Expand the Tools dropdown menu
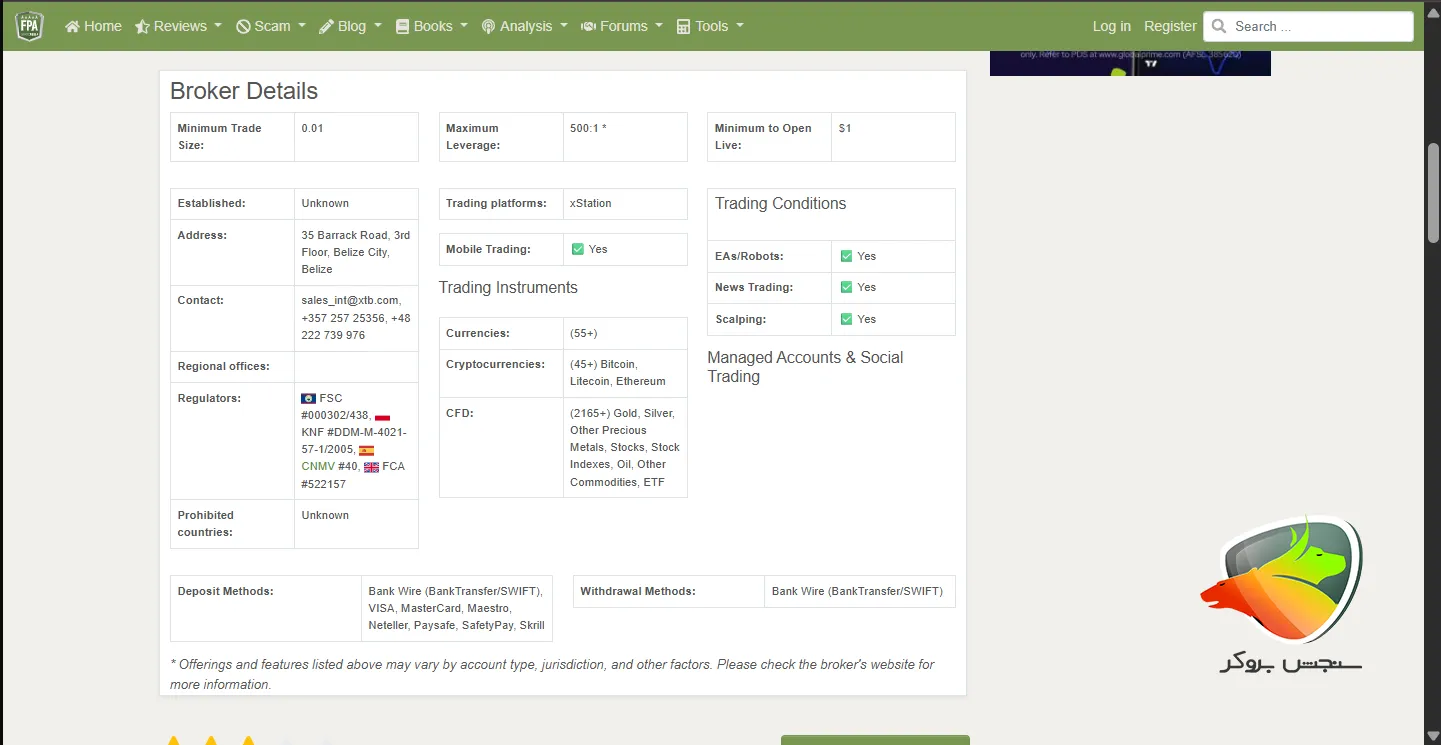The image size is (1441, 745). click(710, 27)
